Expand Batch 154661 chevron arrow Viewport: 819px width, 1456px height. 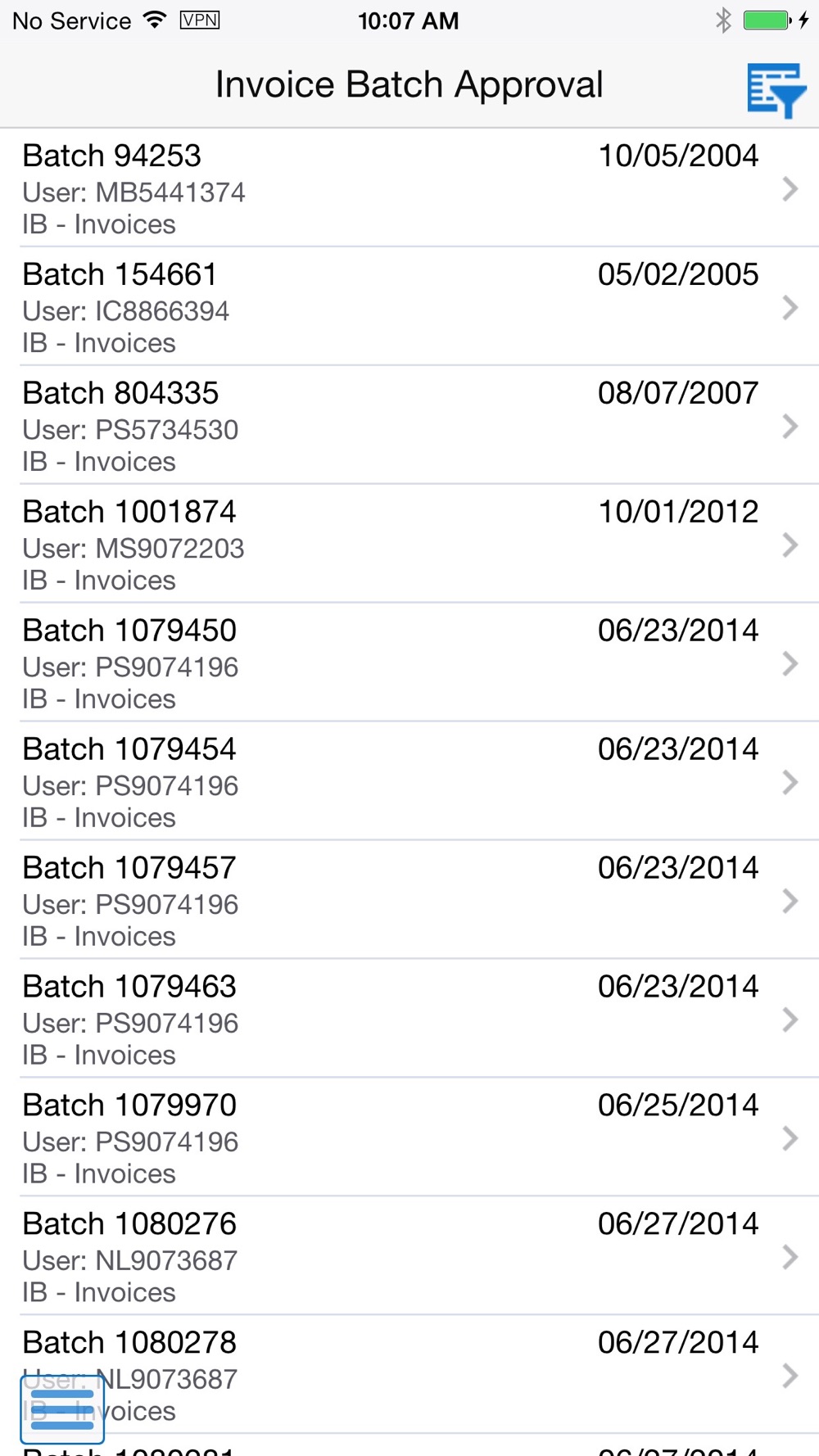click(790, 308)
